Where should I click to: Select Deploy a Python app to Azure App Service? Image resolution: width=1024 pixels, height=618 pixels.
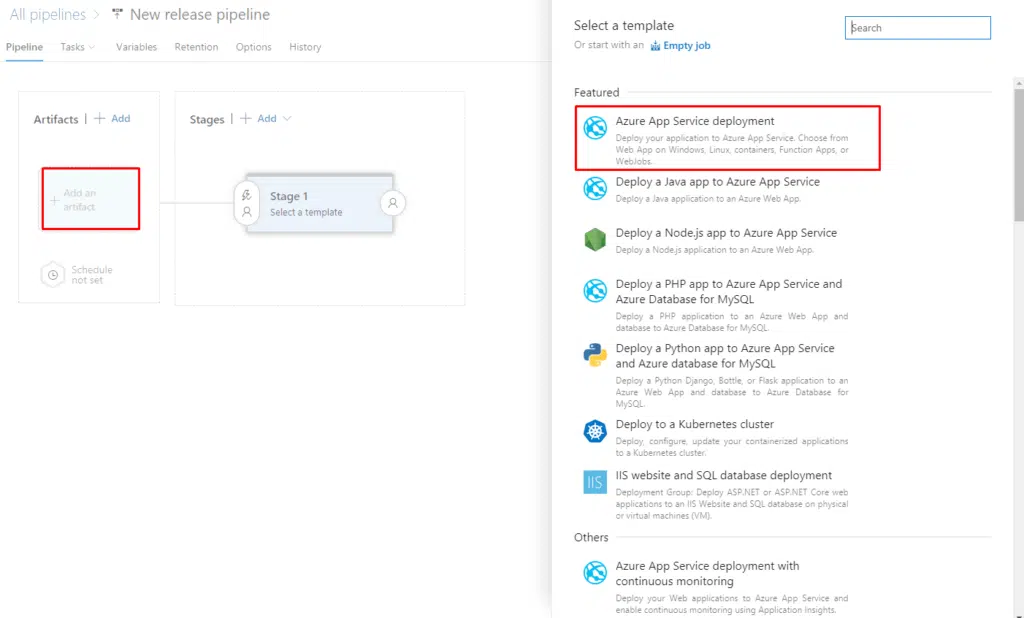[725, 356]
